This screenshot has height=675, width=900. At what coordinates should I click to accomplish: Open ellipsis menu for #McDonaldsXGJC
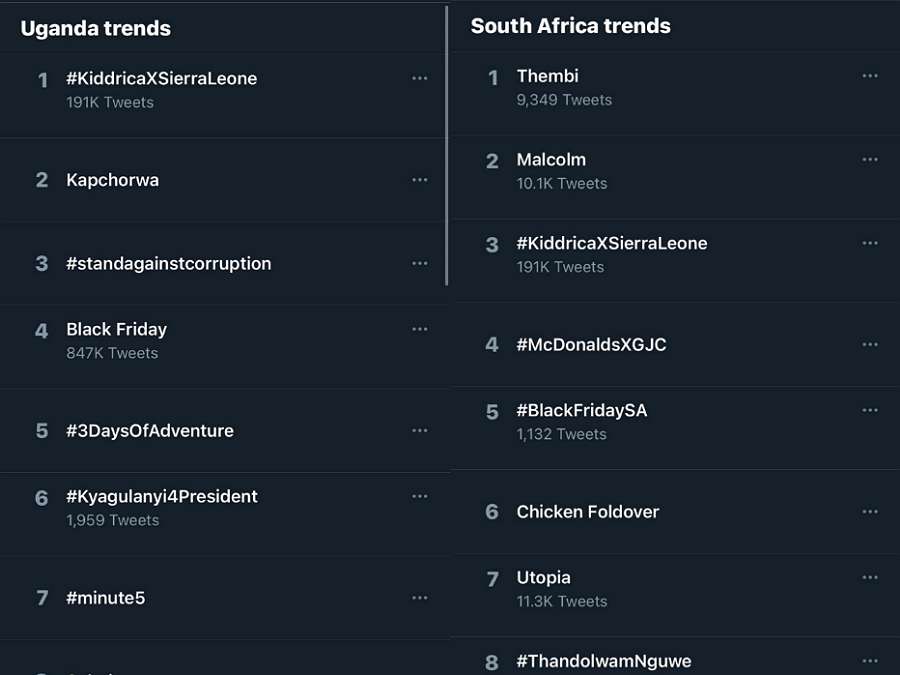click(x=870, y=344)
